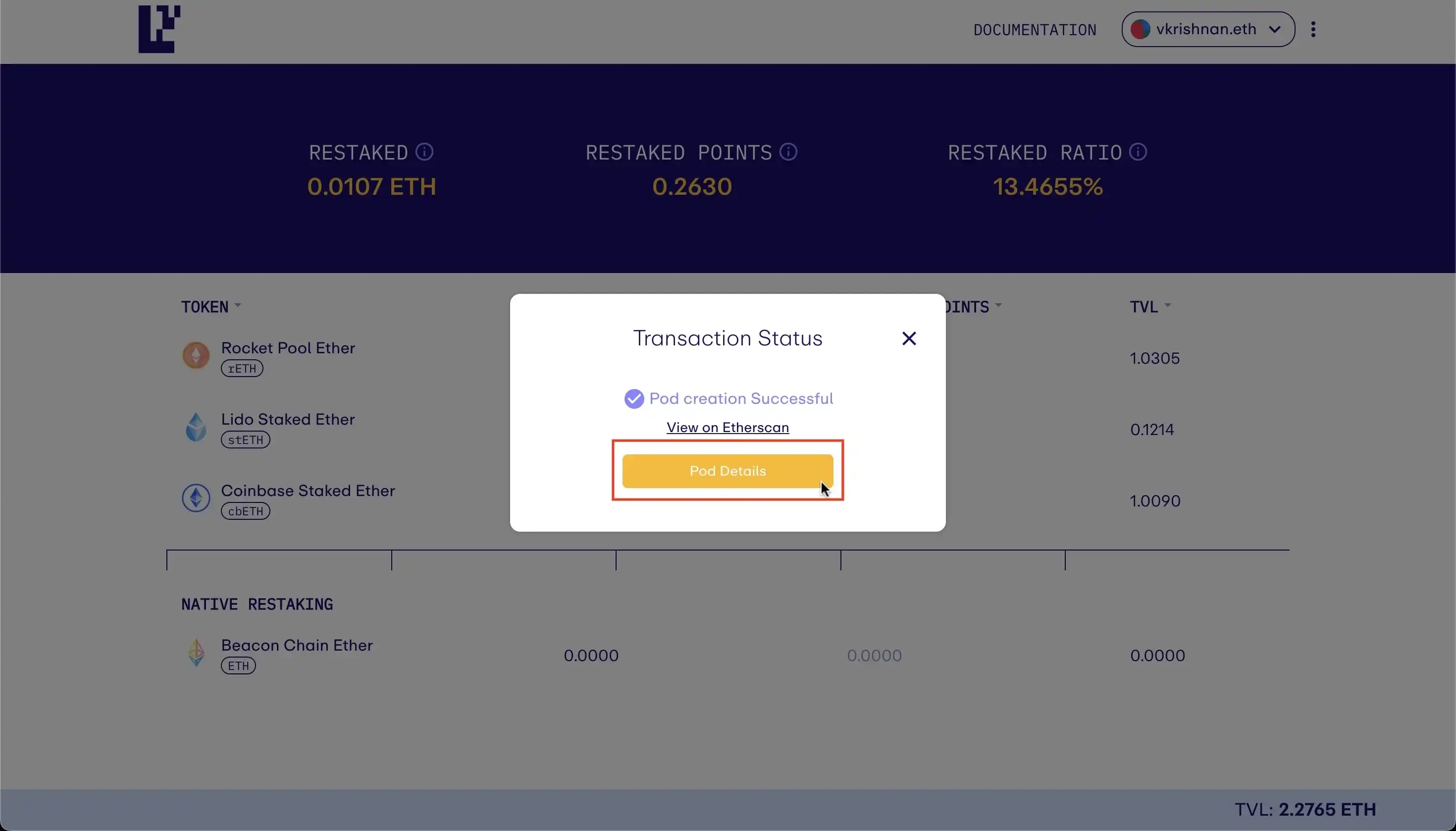Screen dimensions: 1456x831
Task: Click the Rocket Pool Ether token icon
Action: (x=196, y=356)
